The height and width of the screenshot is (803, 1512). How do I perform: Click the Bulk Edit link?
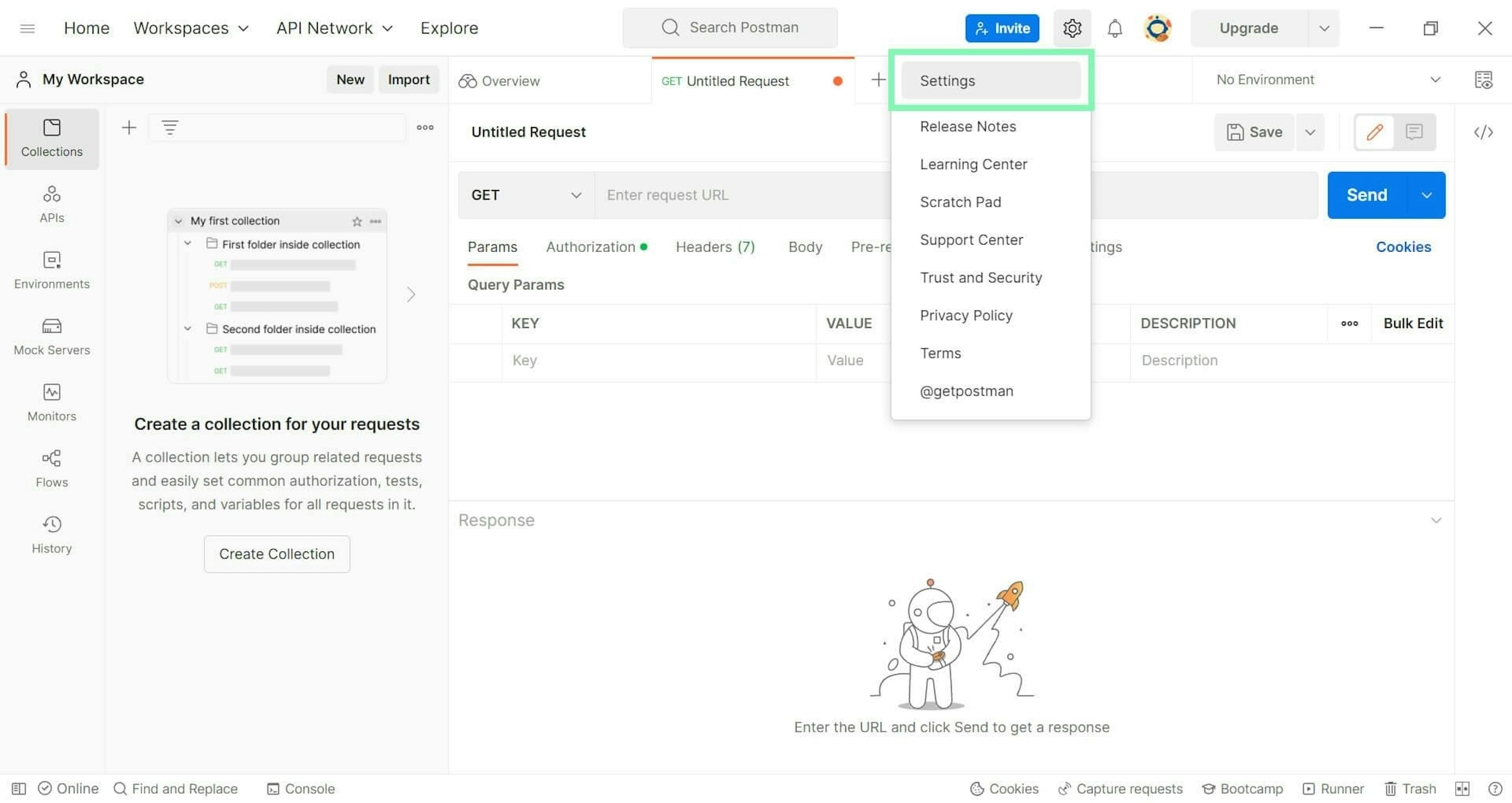[1413, 324]
